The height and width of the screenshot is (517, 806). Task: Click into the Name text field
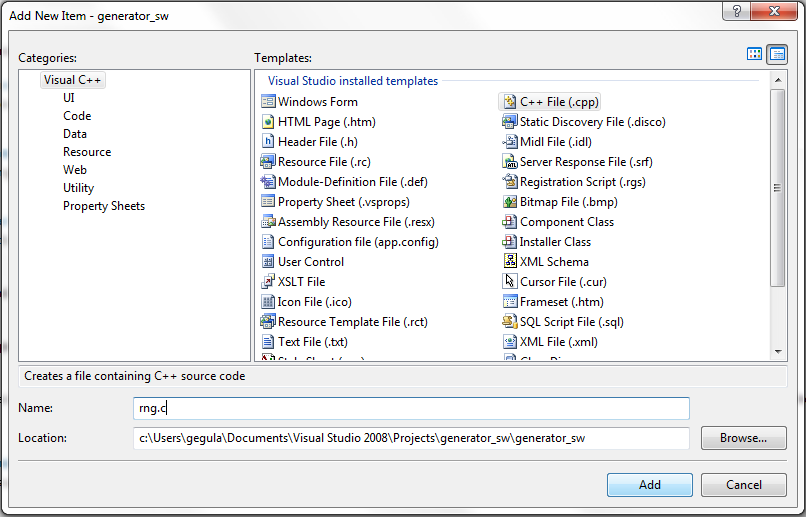(x=411, y=408)
